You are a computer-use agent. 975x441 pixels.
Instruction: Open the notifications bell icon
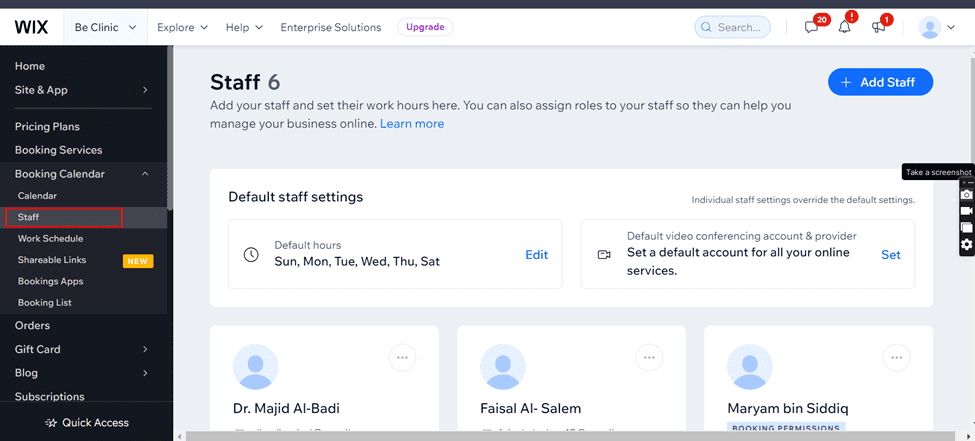pos(844,27)
